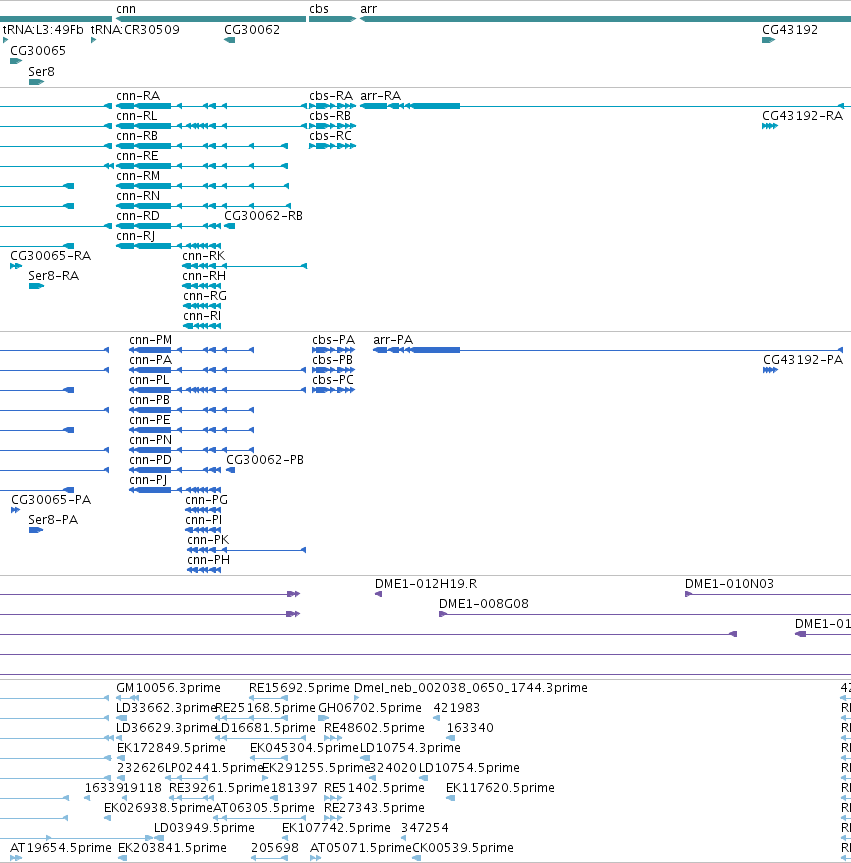851x863 pixels.
Task: Select the DME1-012H19.R clone label
Action: coord(426,584)
